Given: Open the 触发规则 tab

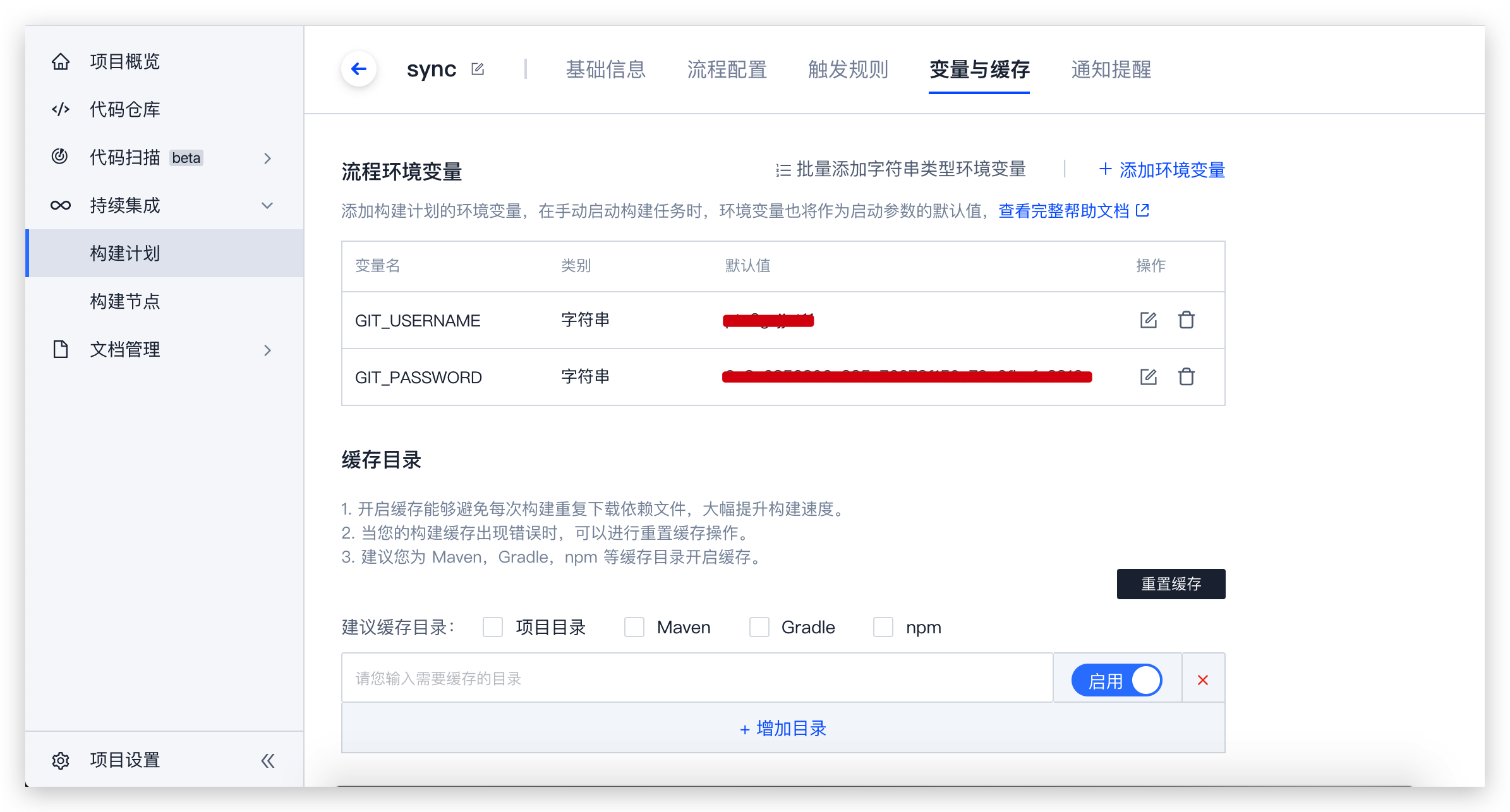Looking at the screenshot, I should (848, 69).
